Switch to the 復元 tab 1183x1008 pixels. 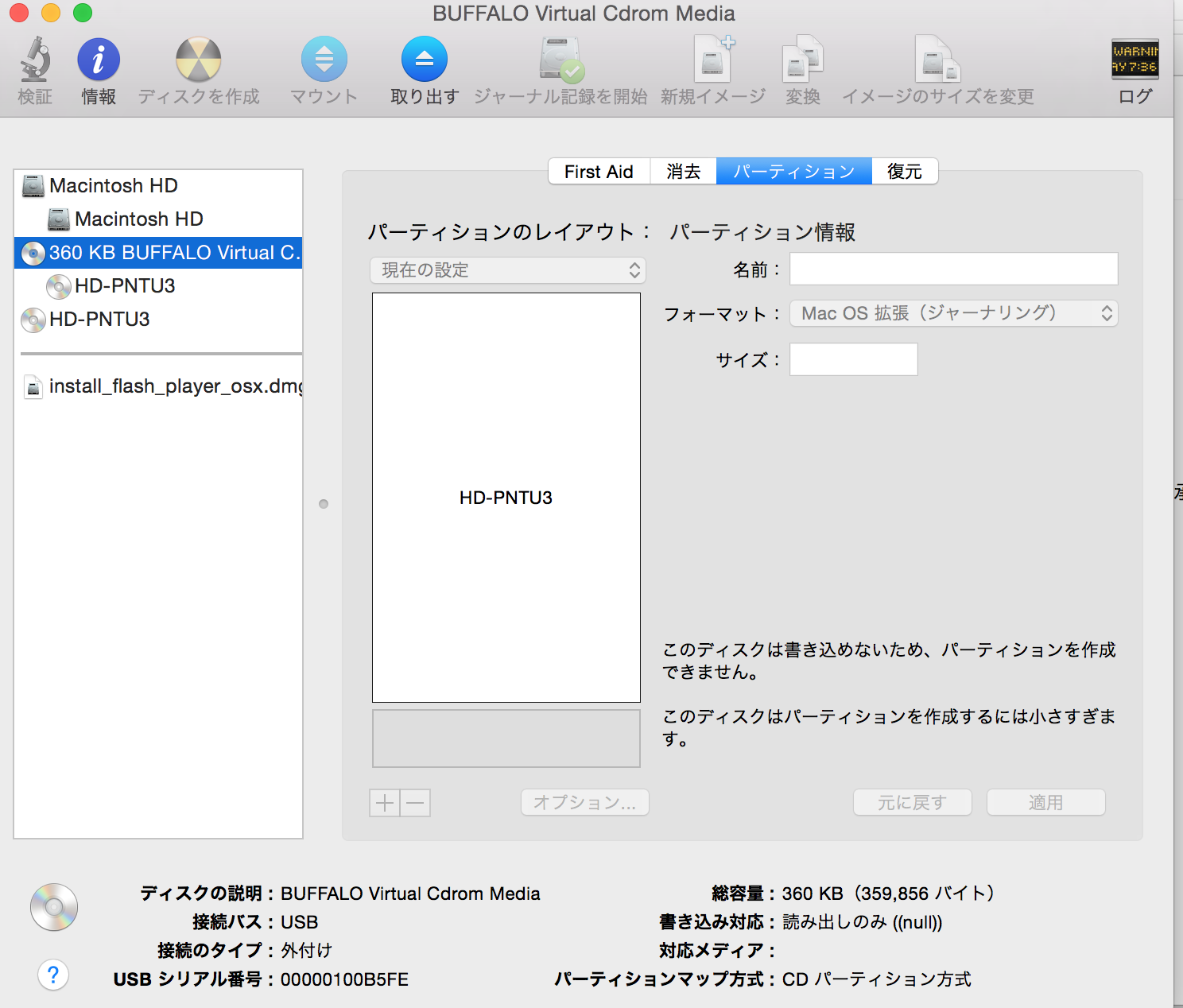[904, 172]
